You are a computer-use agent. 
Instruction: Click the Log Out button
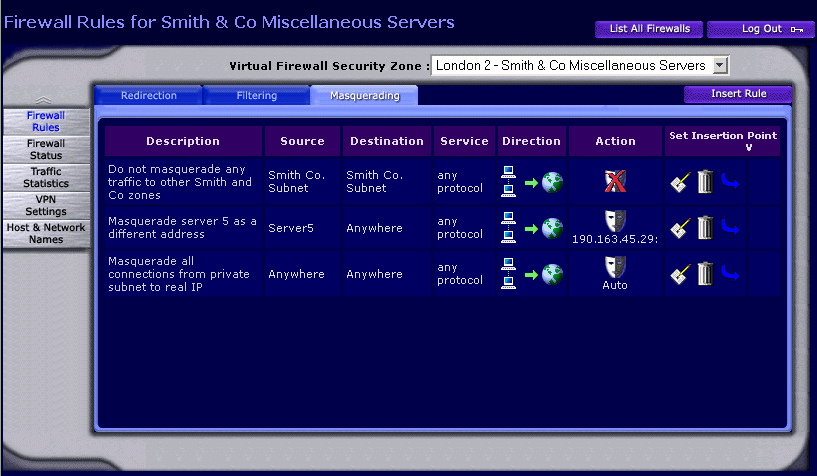pyautogui.click(x=761, y=29)
